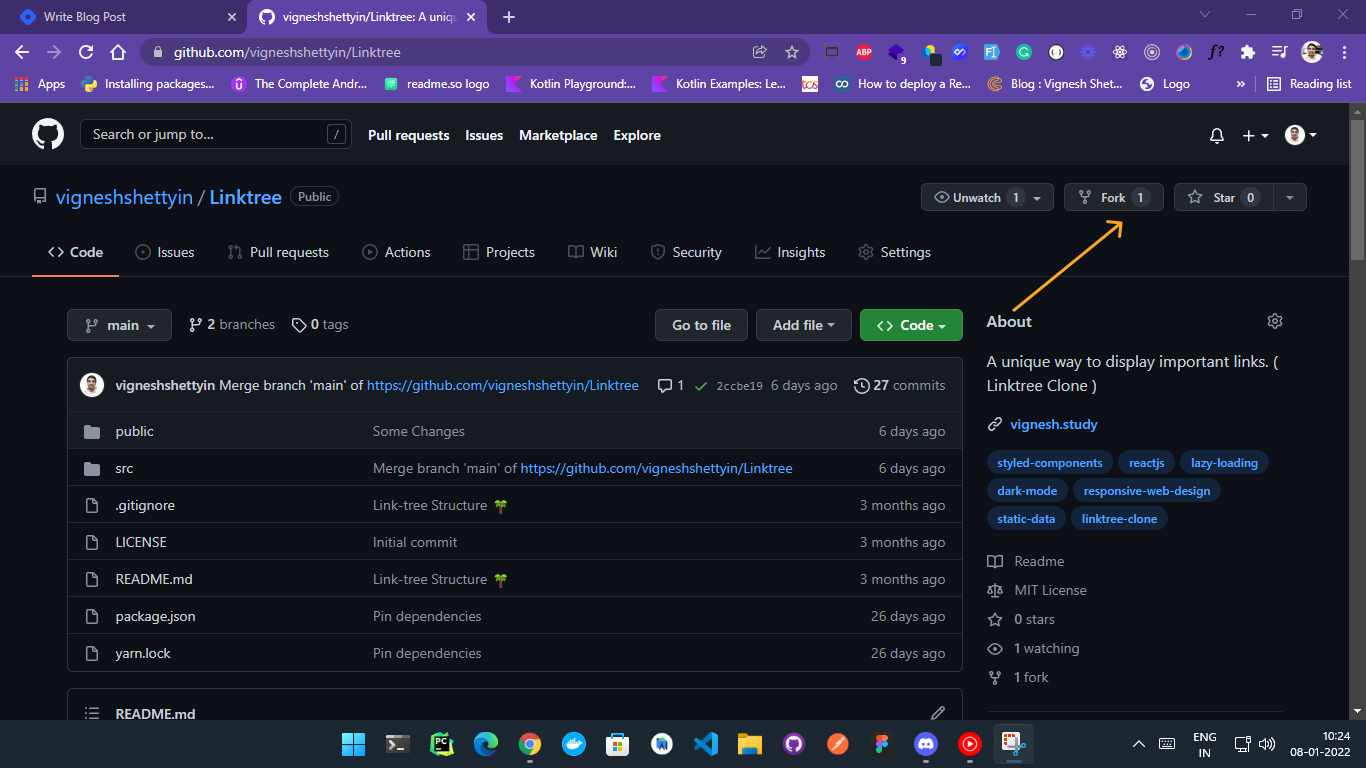1366x768 pixels.
Task: Open Figma from taskbar
Action: [881, 744]
